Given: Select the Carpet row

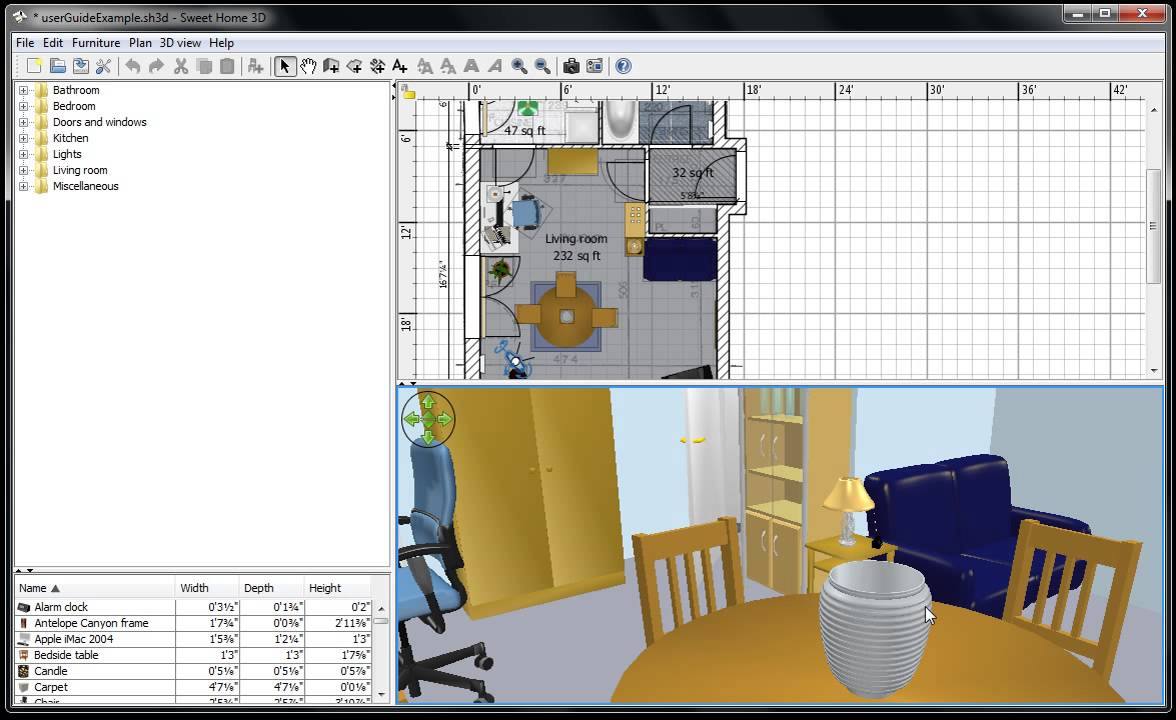Looking at the screenshot, I should 194,687.
